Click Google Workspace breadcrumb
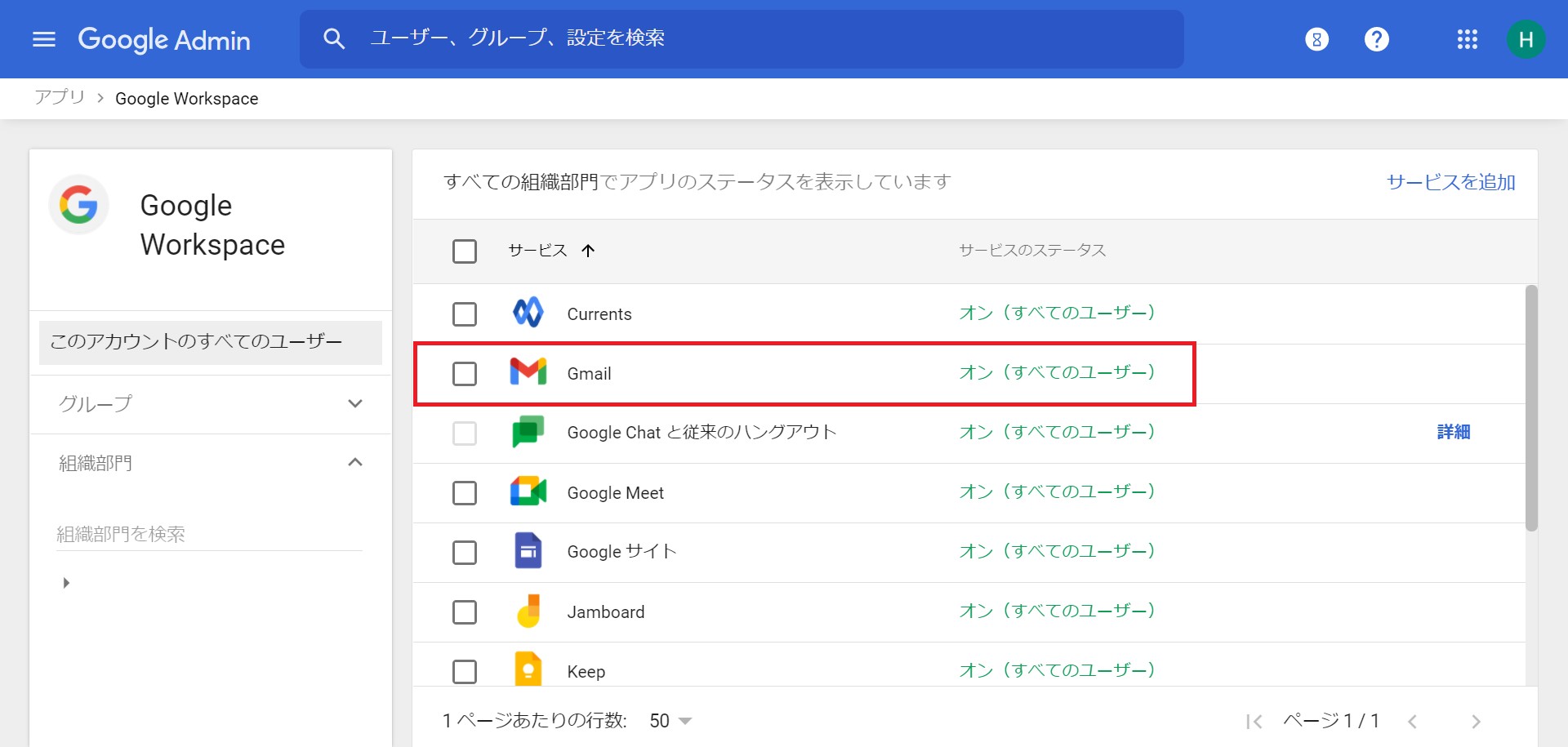 click(186, 99)
